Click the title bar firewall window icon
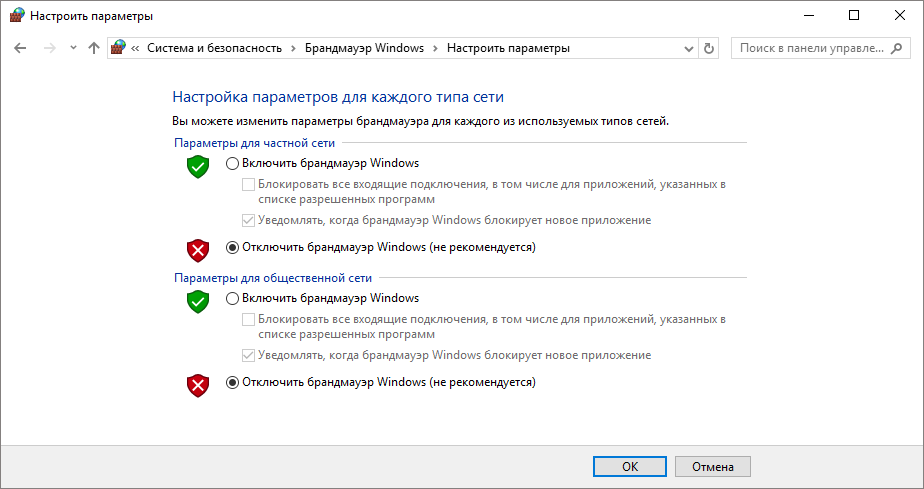Viewport: 924px width, 489px height. point(17,15)
